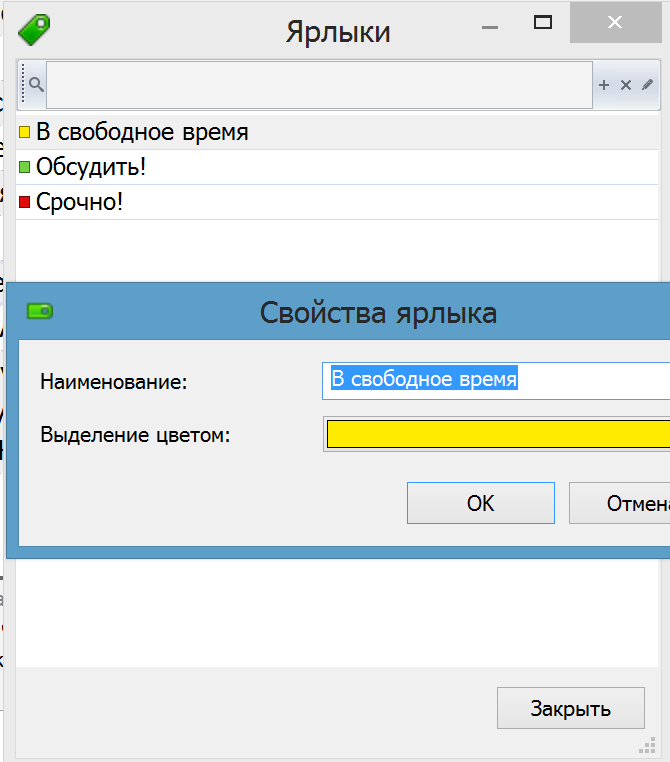Click the yellow square beside В свободное время
This screenshot has width=670, height=762.
coord(25,132)
